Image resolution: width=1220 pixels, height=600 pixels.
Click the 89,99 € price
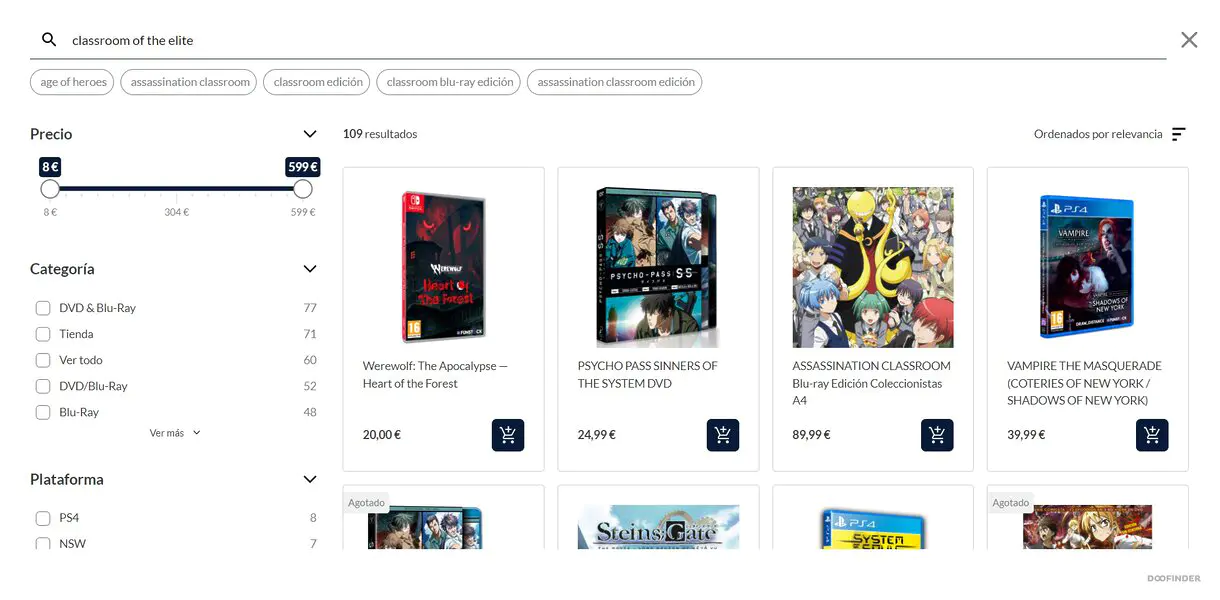click(x=812, y=435)
